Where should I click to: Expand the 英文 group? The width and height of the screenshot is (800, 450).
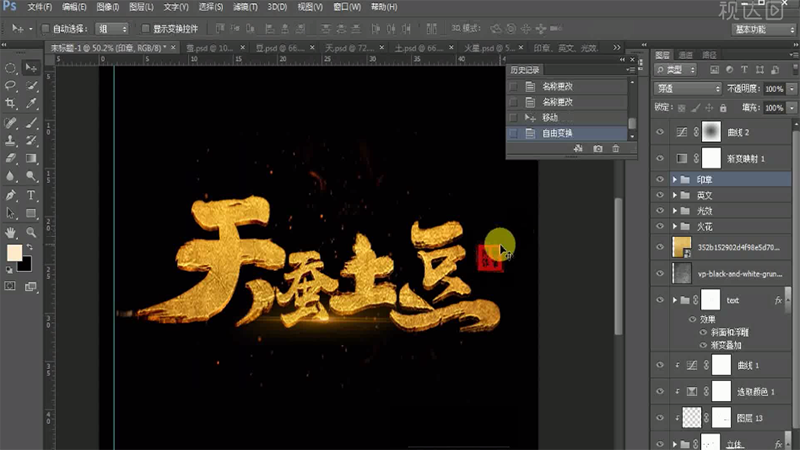(x=674, y=195)
